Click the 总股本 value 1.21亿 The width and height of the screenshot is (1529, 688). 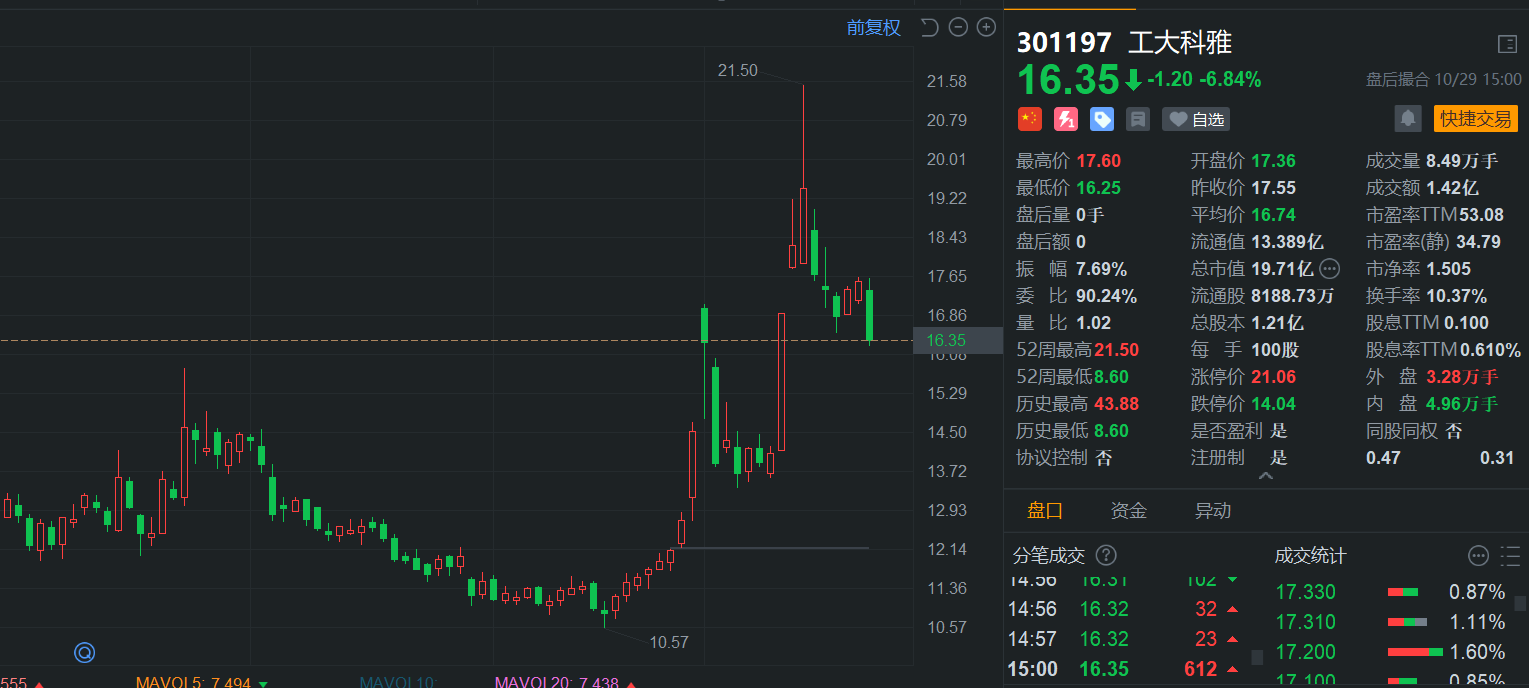(x=1277, y=323)
